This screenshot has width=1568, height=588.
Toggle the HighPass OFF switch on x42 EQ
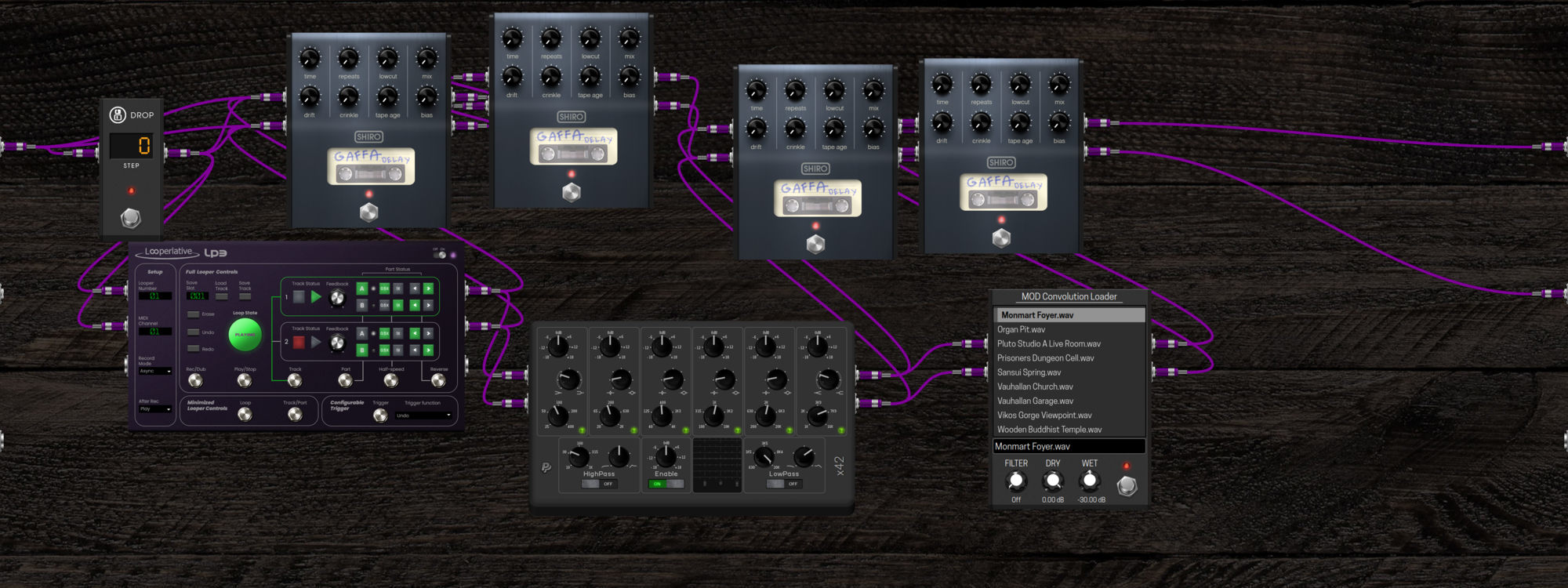coord(600,484)
